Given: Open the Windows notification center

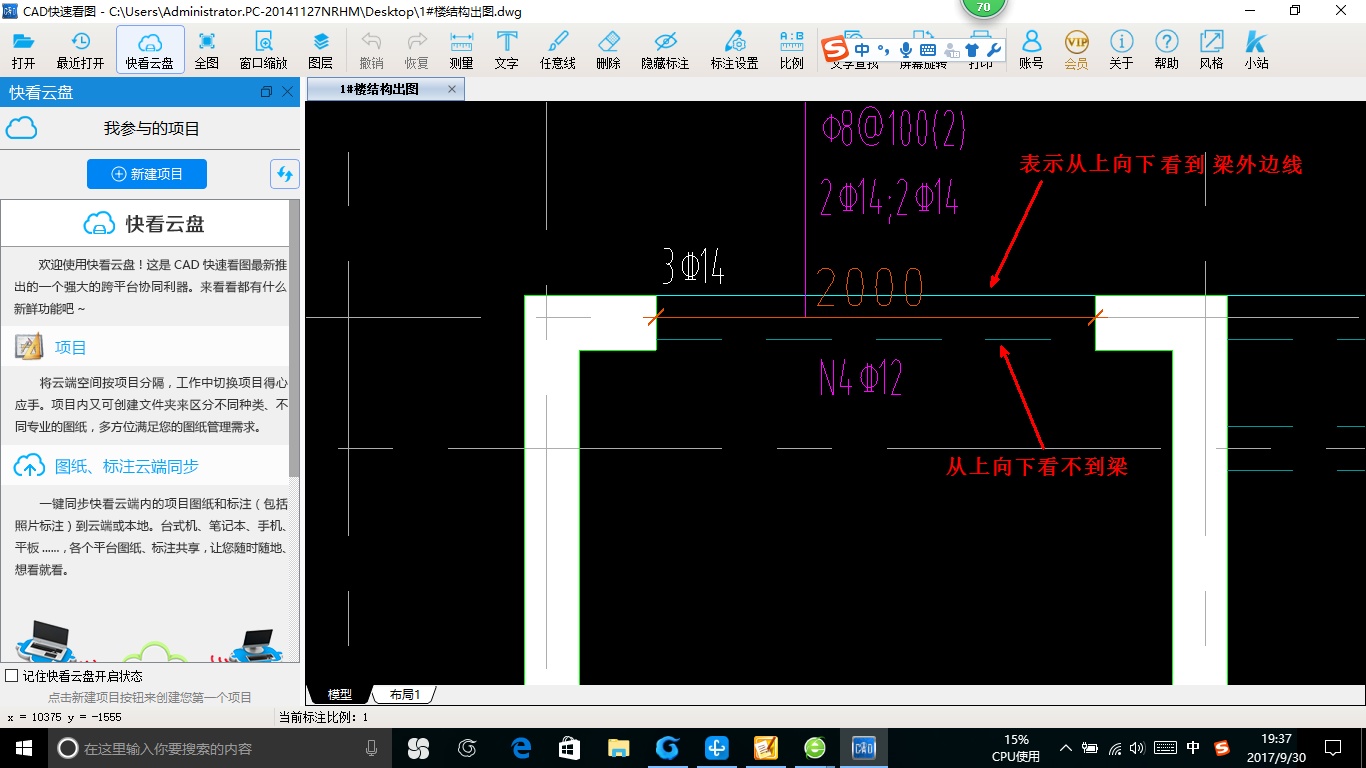Looking at the screenshot, I should click(1333, 747).
